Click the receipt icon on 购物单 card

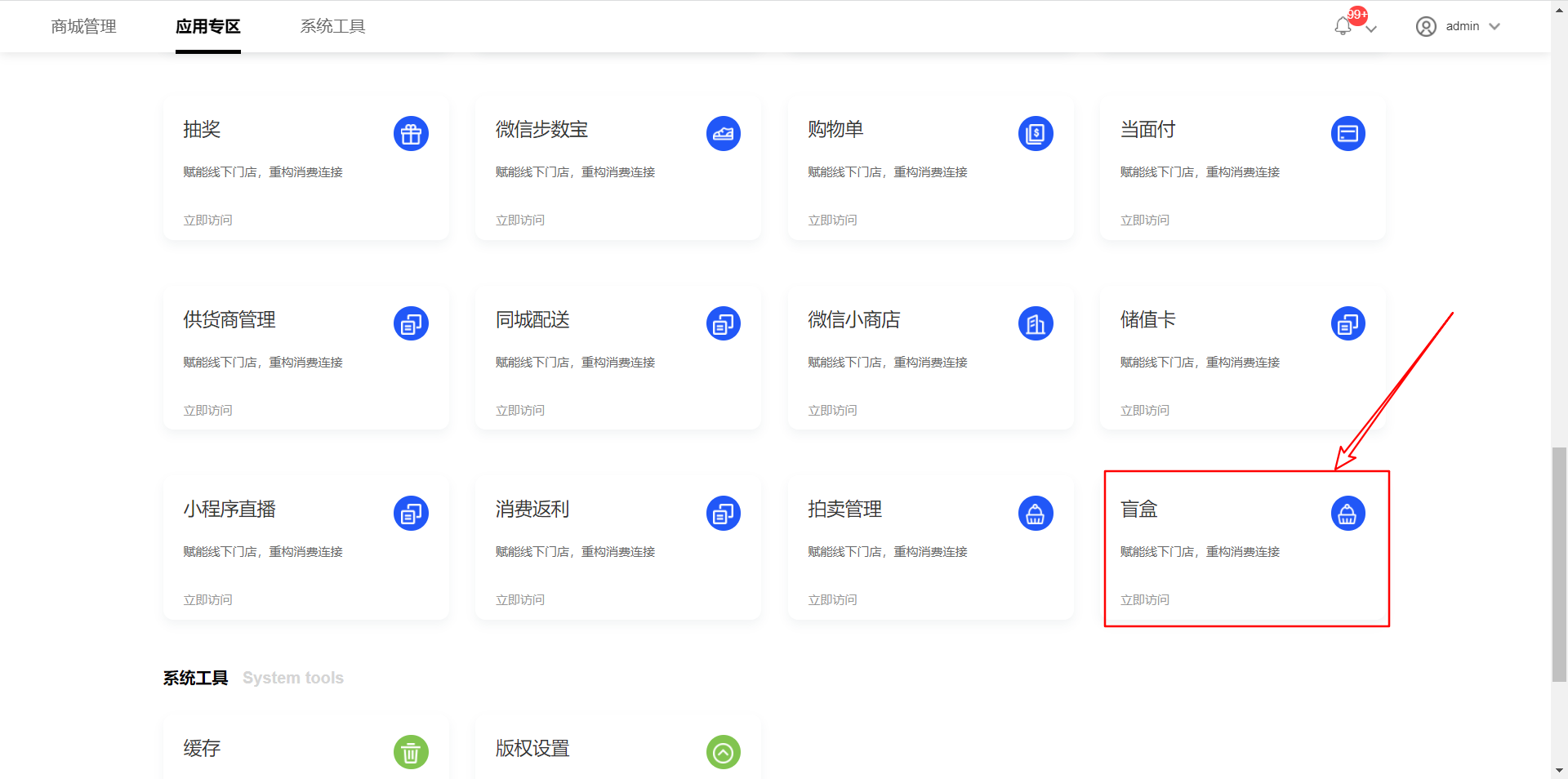click(x=1036, y=134)
